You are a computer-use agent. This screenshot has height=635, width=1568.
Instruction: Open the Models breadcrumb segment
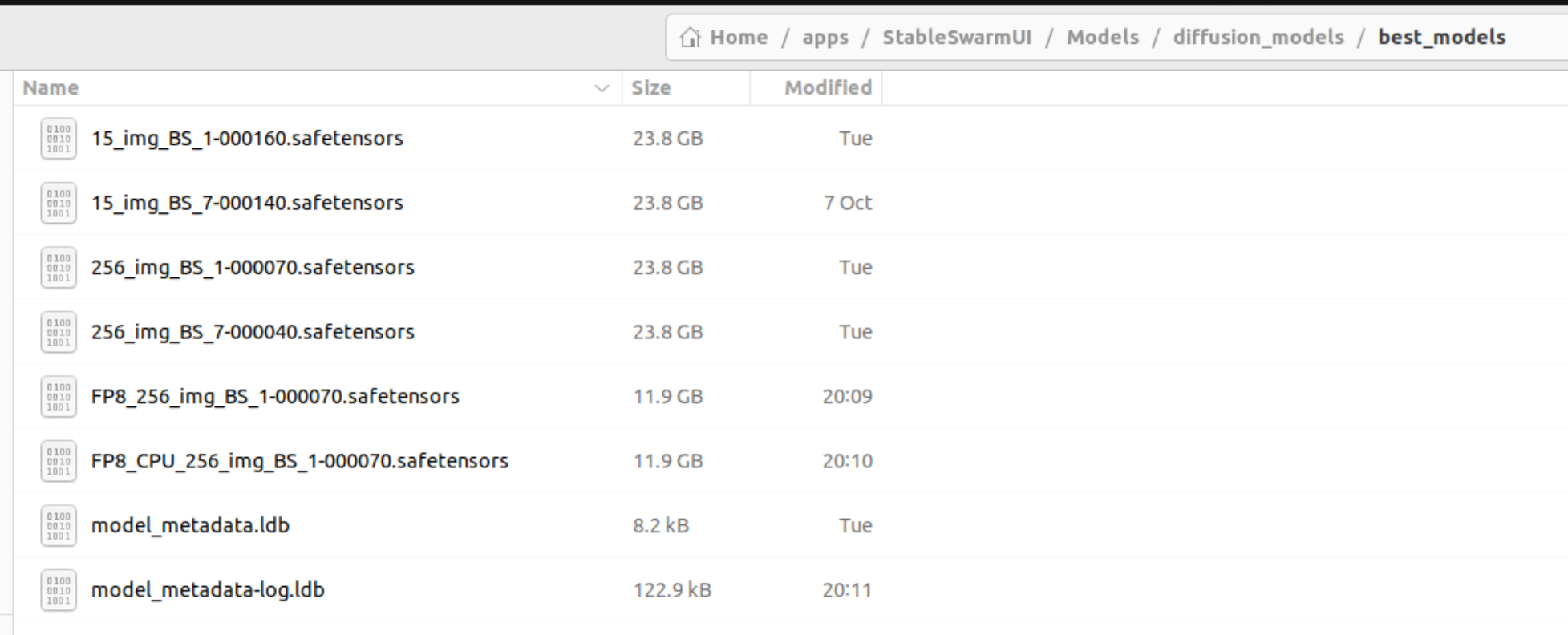click(1102, 38)
